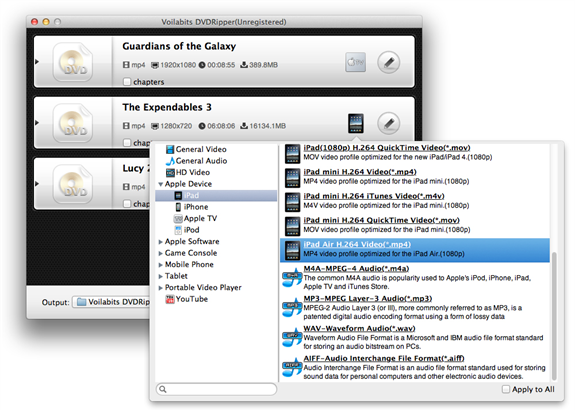Click the iPad mini QuickTime mov icon
The width and height of the screenshot is (575, 411).
[292, 226]
